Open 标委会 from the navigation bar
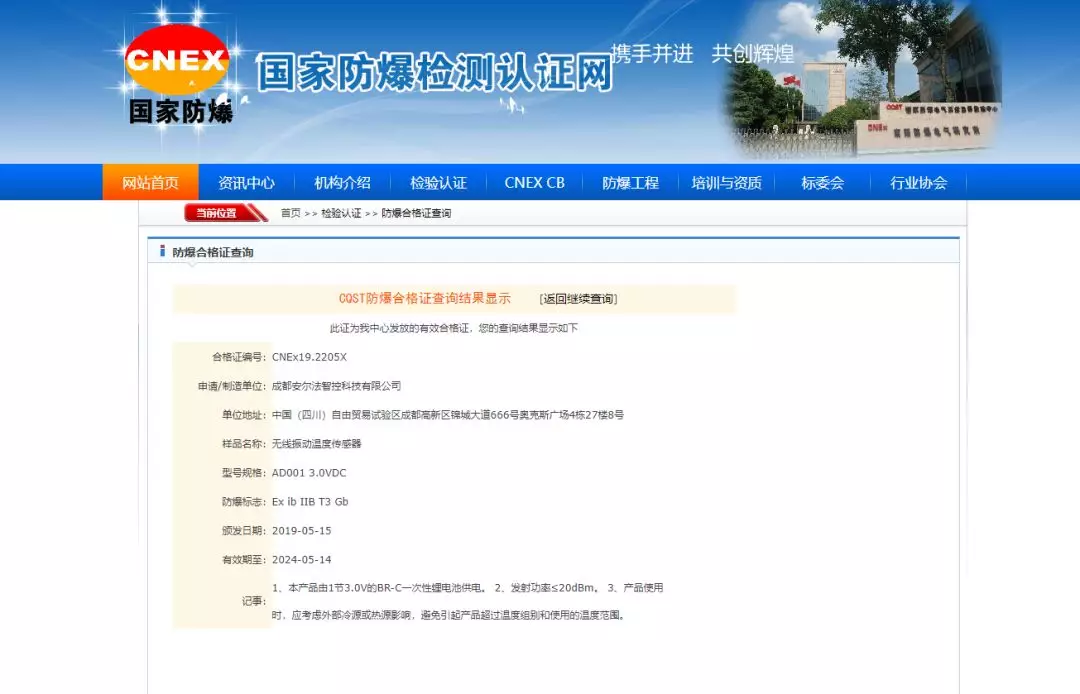The height and width of the screenshot is (694, 1080). (822, 183)
